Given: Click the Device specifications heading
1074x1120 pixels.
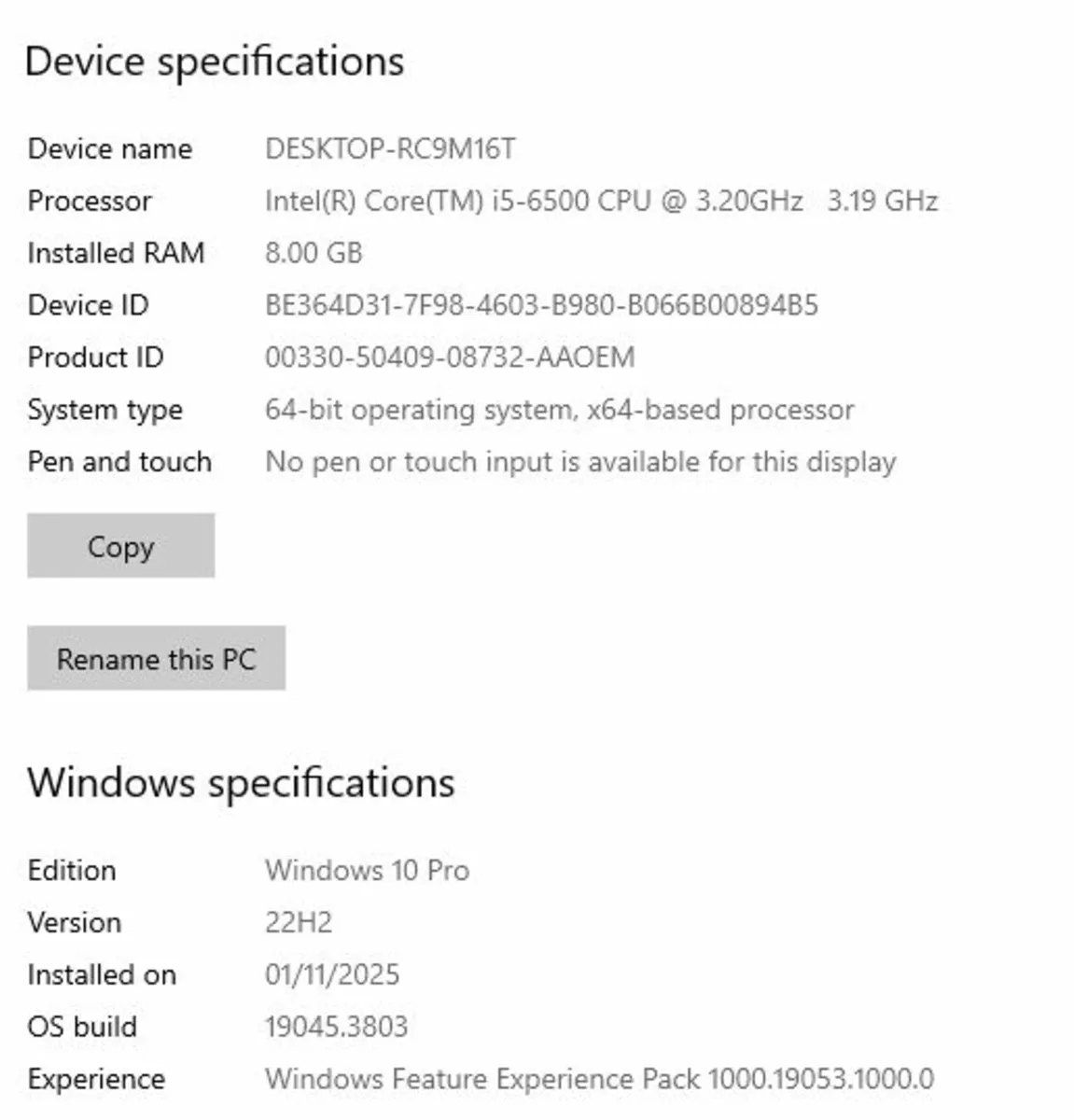Looking at the screenshot, I should point(216,61).
